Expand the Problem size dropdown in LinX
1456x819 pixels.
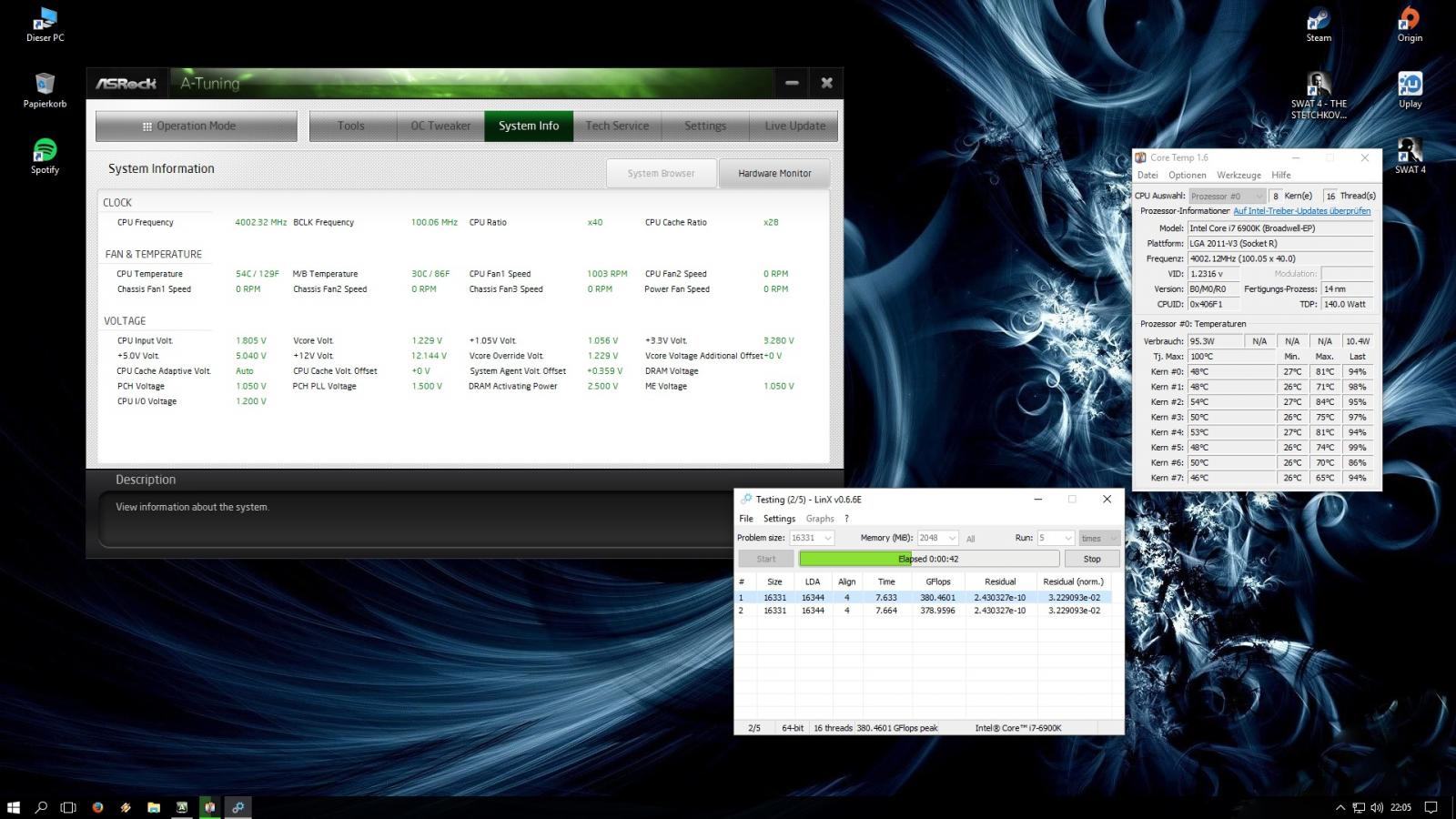[x=812, y=538]
